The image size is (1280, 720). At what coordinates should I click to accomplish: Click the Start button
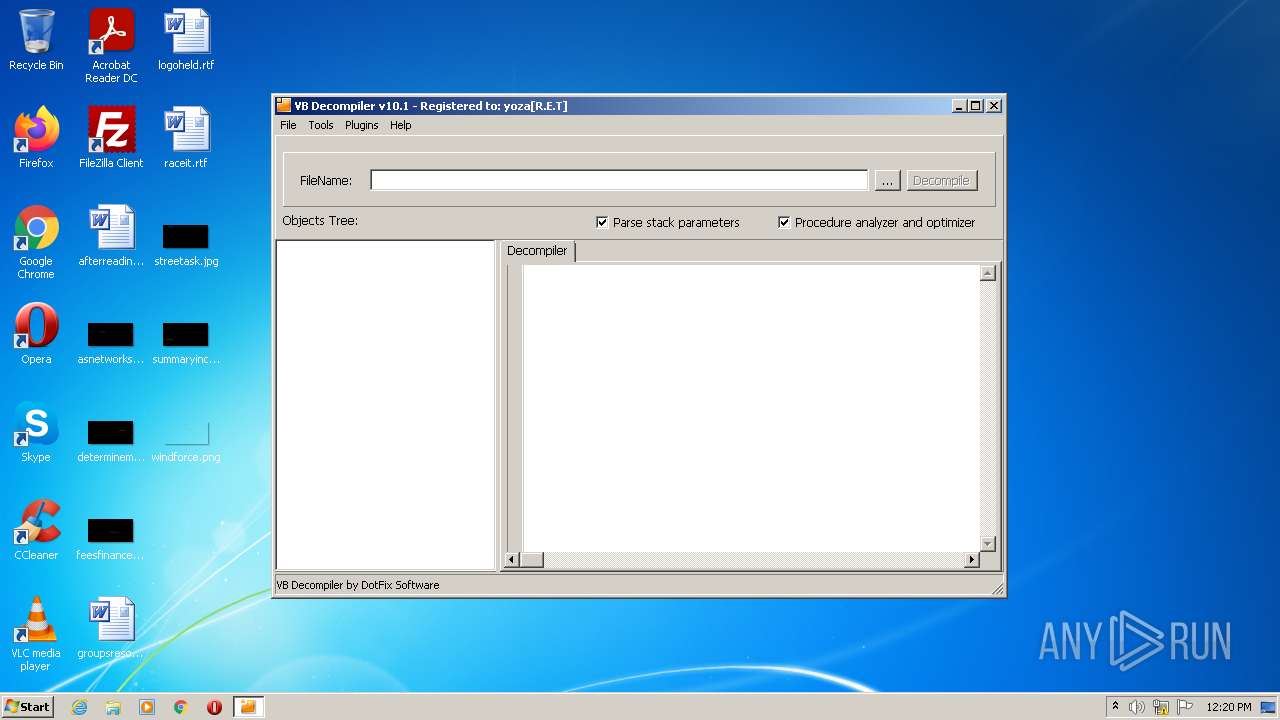(x=28, y=706)
